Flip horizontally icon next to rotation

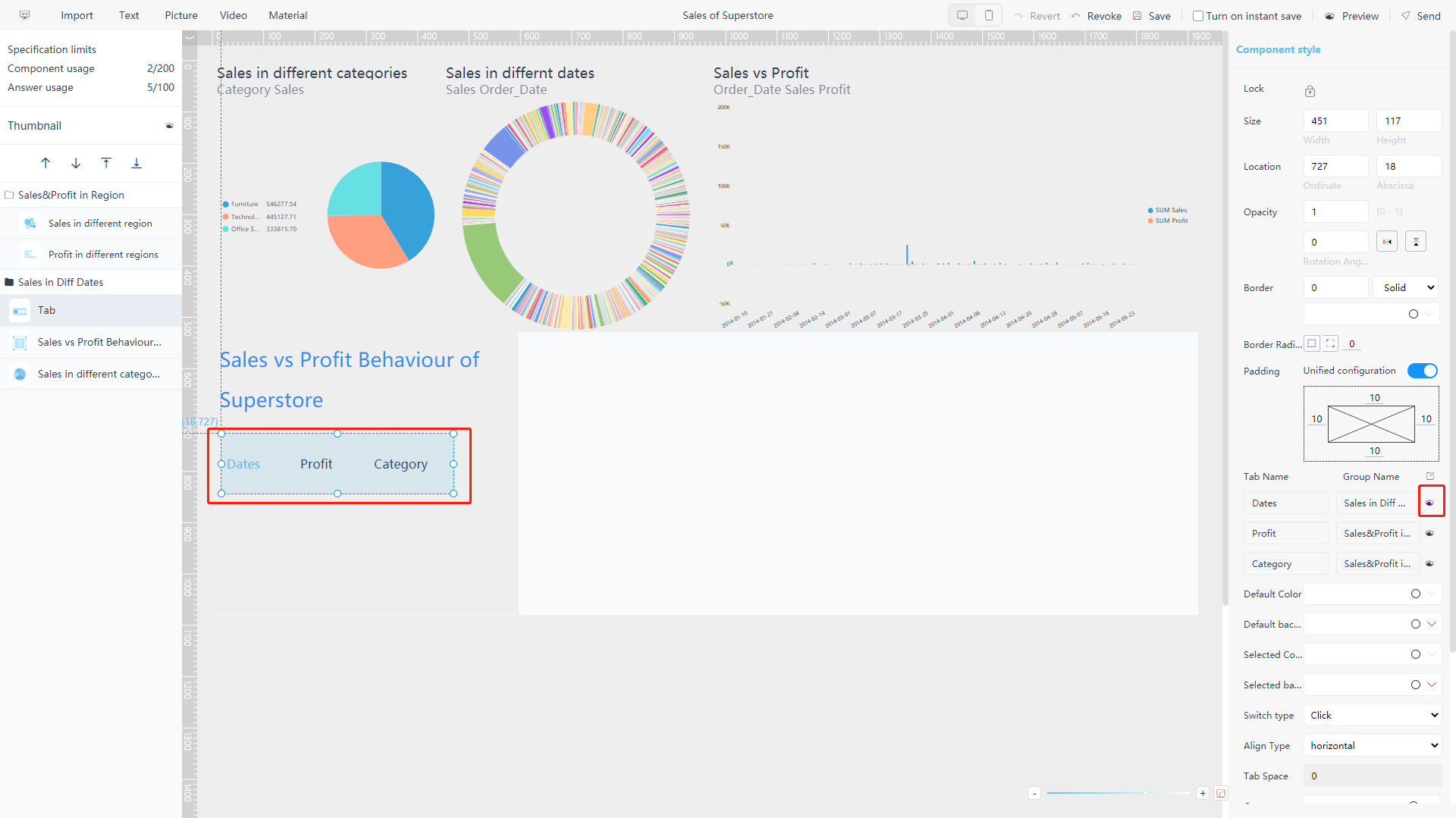[x=1387, y=242]
